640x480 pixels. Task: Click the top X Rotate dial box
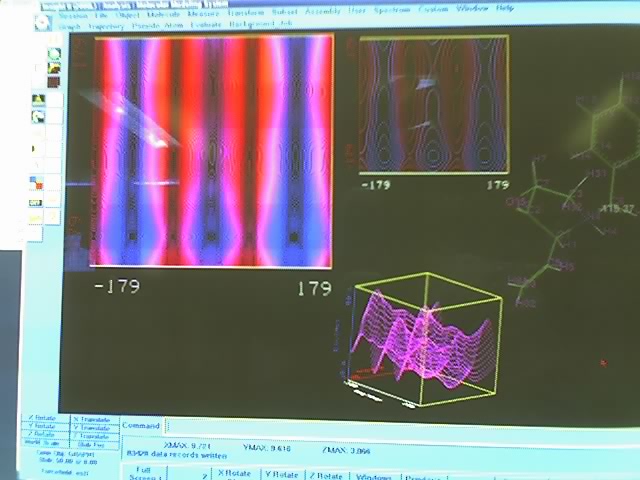tap(45, 418)
